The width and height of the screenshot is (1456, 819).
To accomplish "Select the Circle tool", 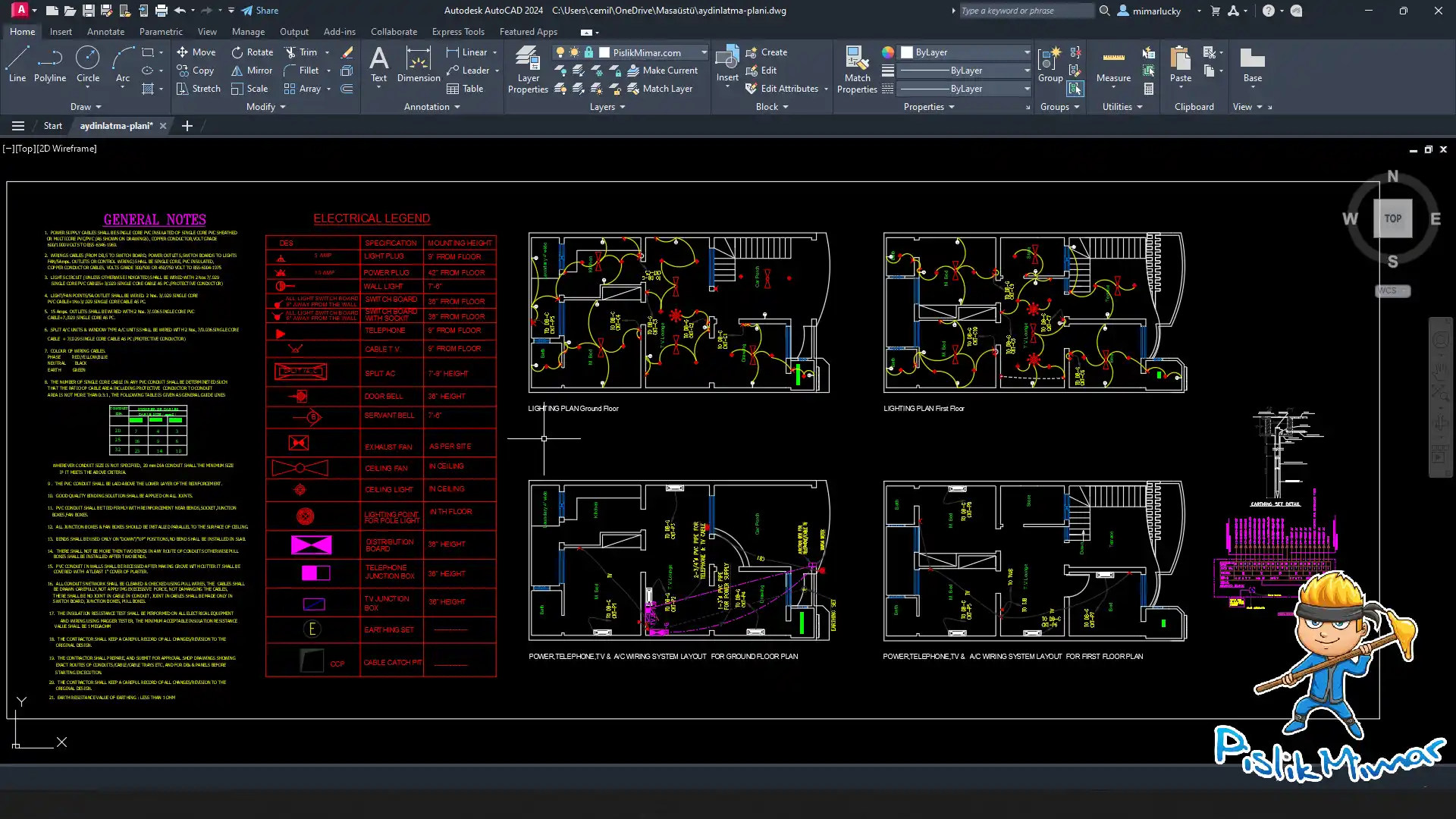I will [87, 63].
